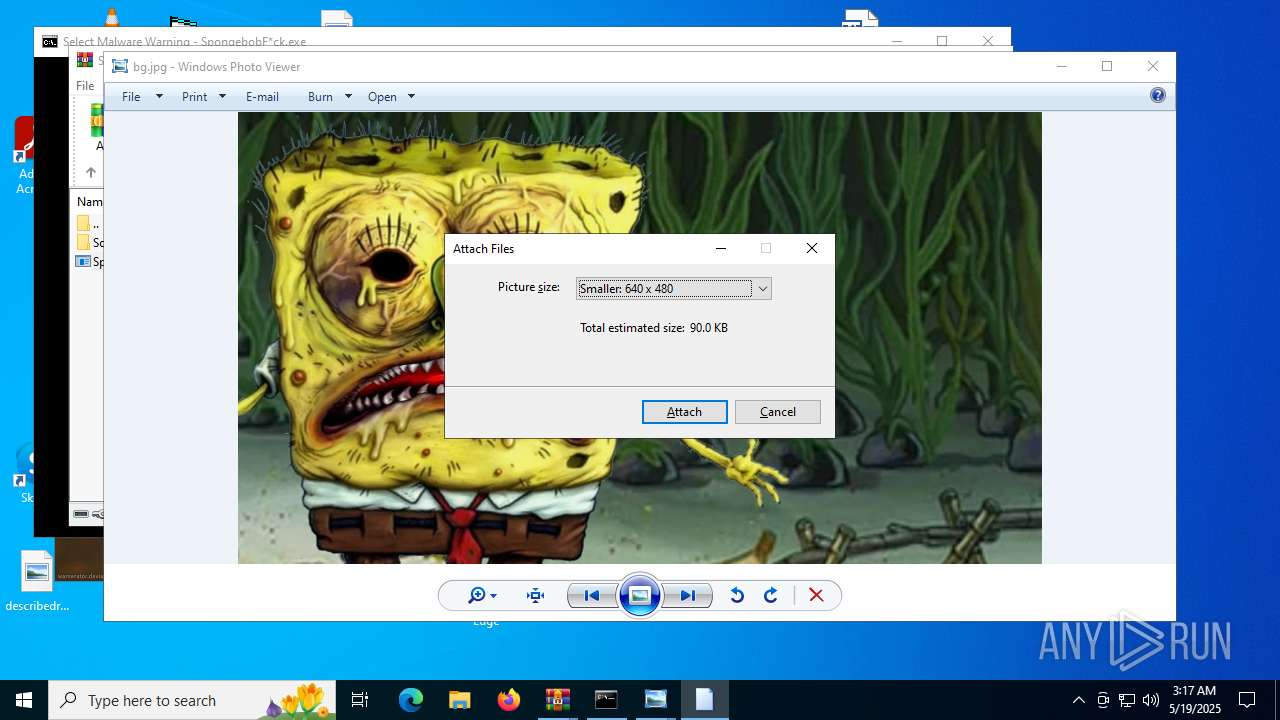Delete photo with red X
Screen dimensions: 1280x720
pyautogui.click(x=816, y=596)
